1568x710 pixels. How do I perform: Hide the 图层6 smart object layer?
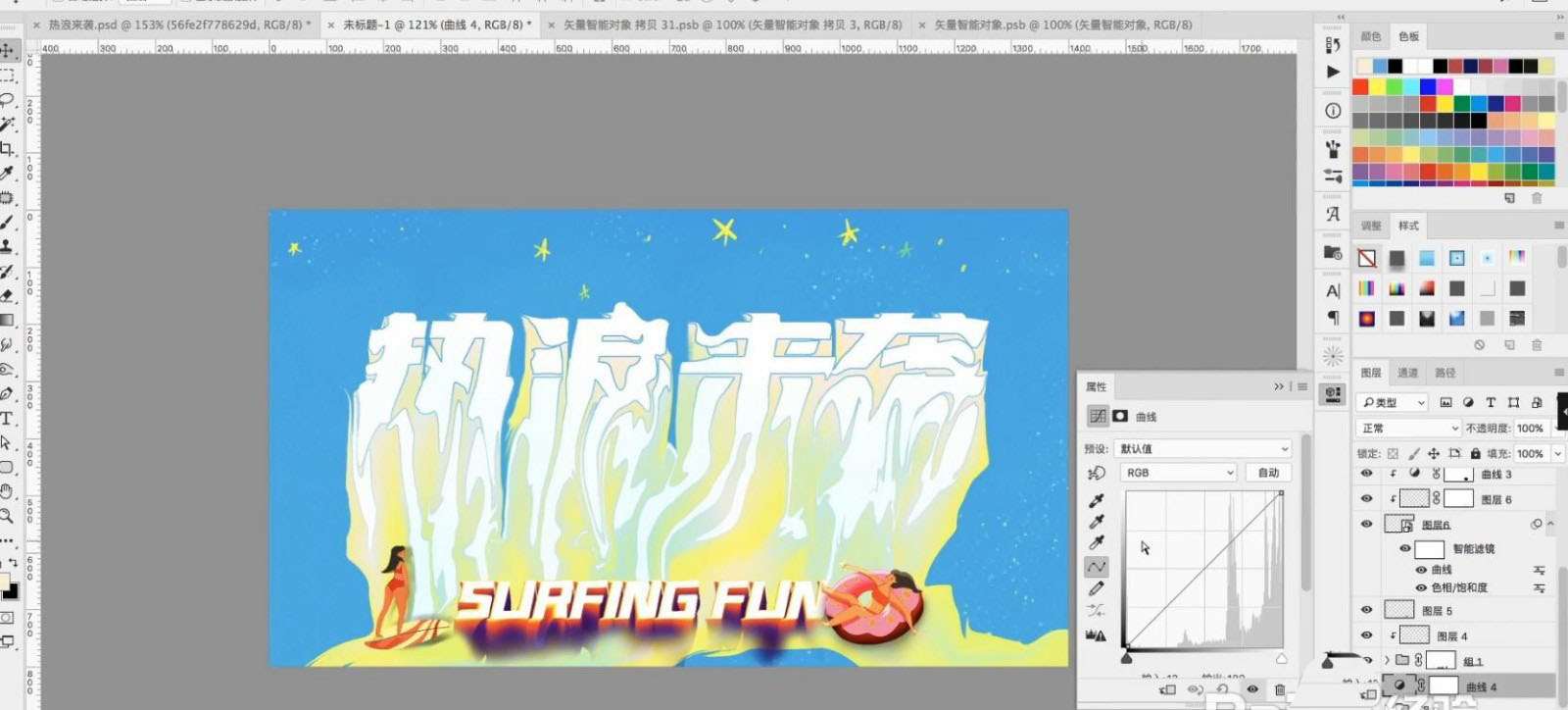coord(1367,524)
